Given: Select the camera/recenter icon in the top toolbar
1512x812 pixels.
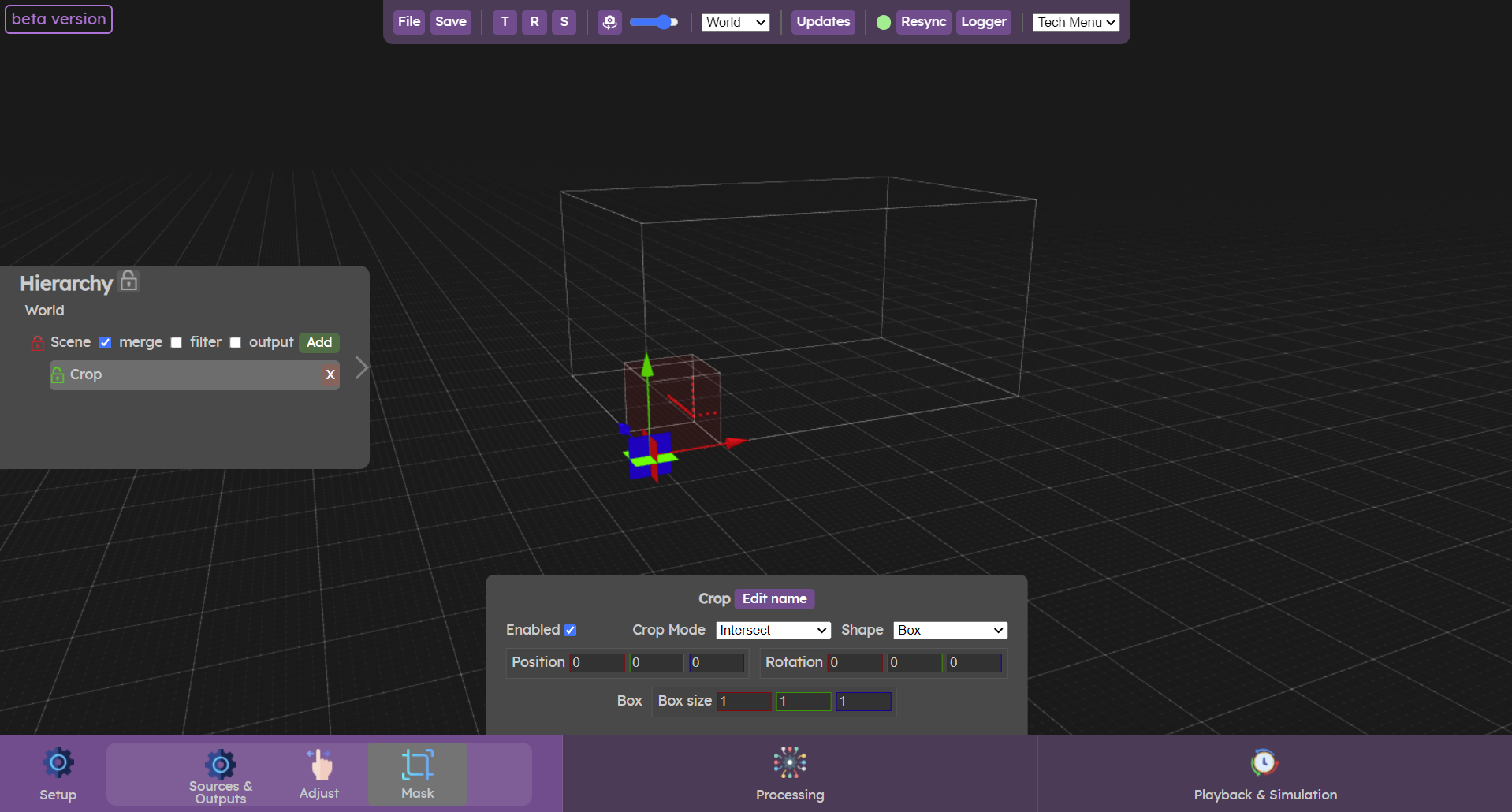Looking at the screenshot, I should 609,22.
